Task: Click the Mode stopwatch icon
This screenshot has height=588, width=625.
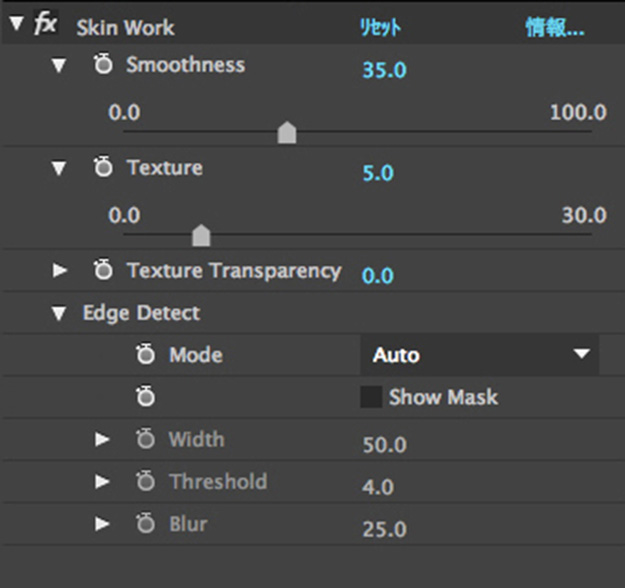Action: (146, 355)
